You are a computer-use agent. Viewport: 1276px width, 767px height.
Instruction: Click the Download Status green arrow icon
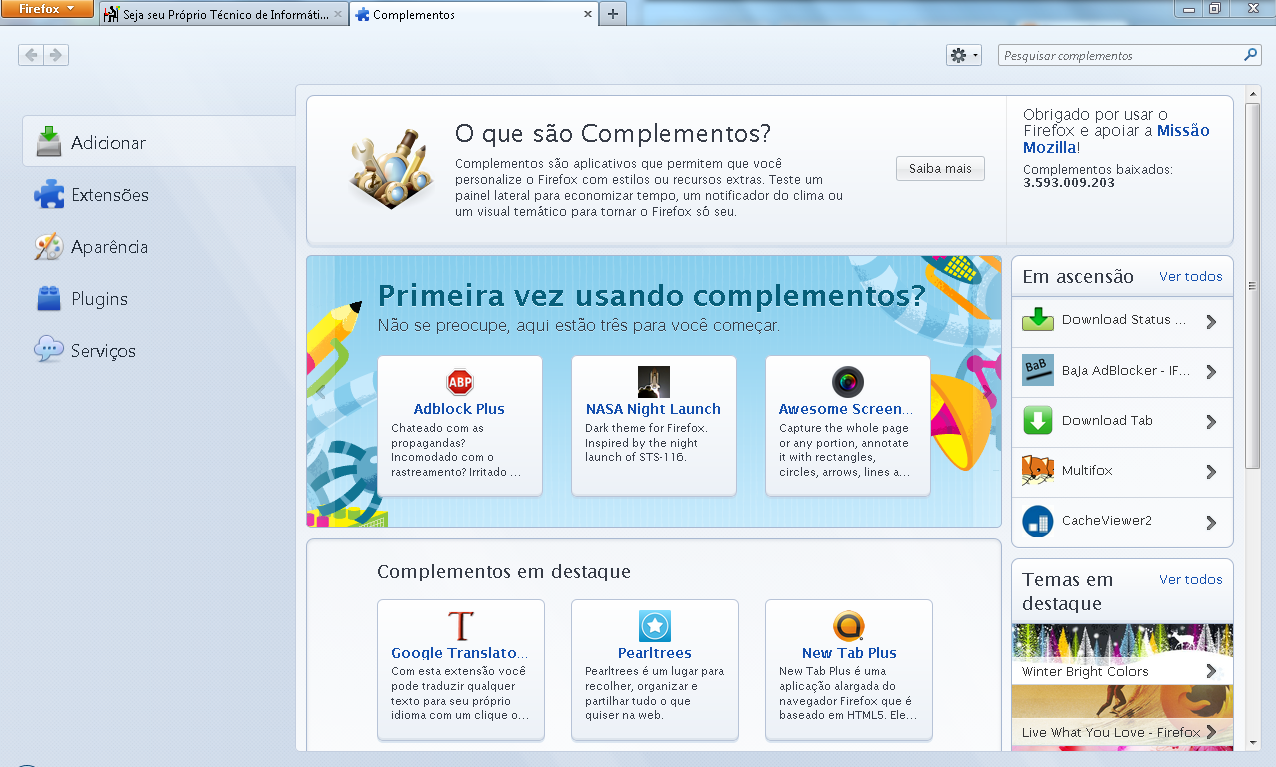click(1038, 320)
